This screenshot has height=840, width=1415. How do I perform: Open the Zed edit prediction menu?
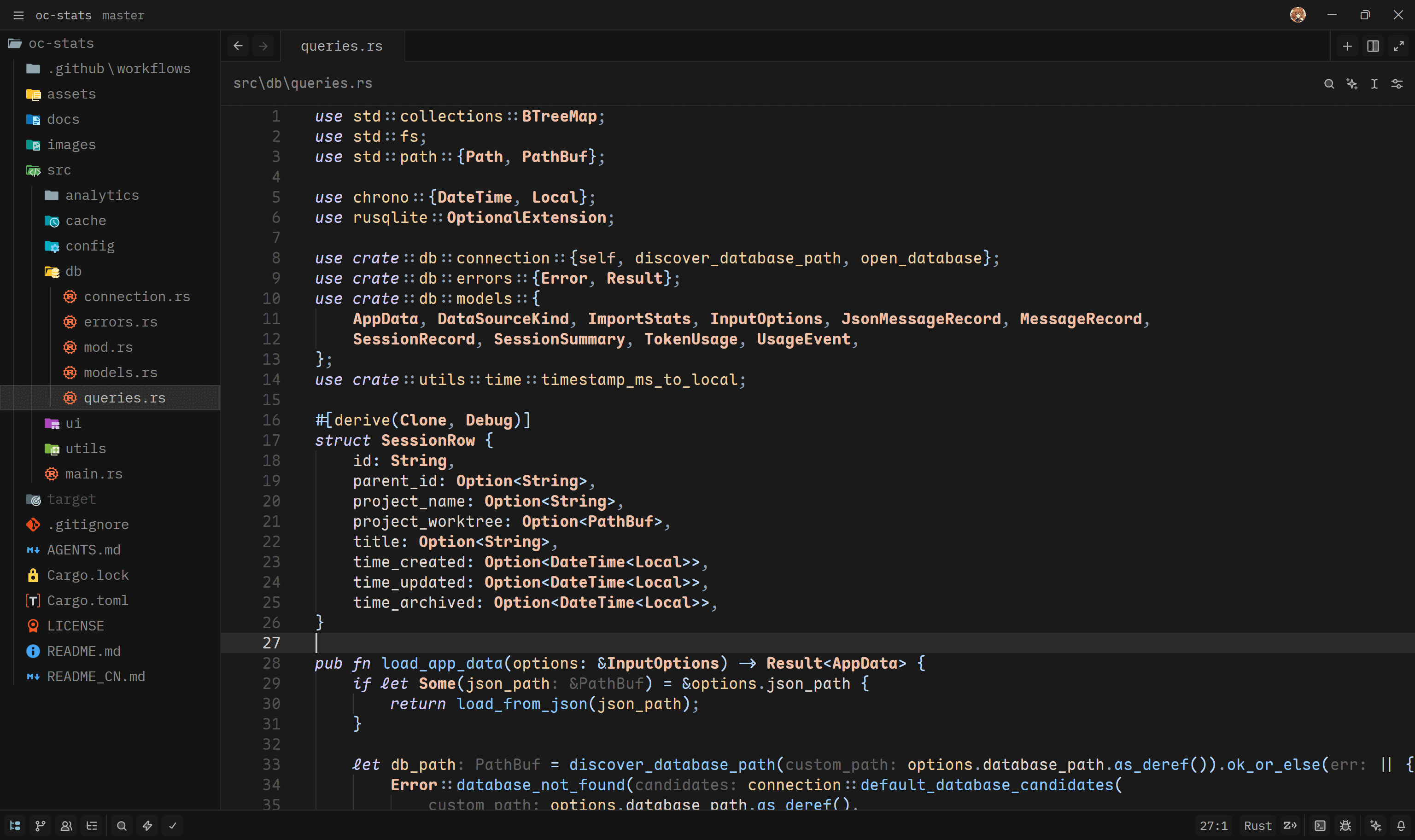tap(1291, 826)
